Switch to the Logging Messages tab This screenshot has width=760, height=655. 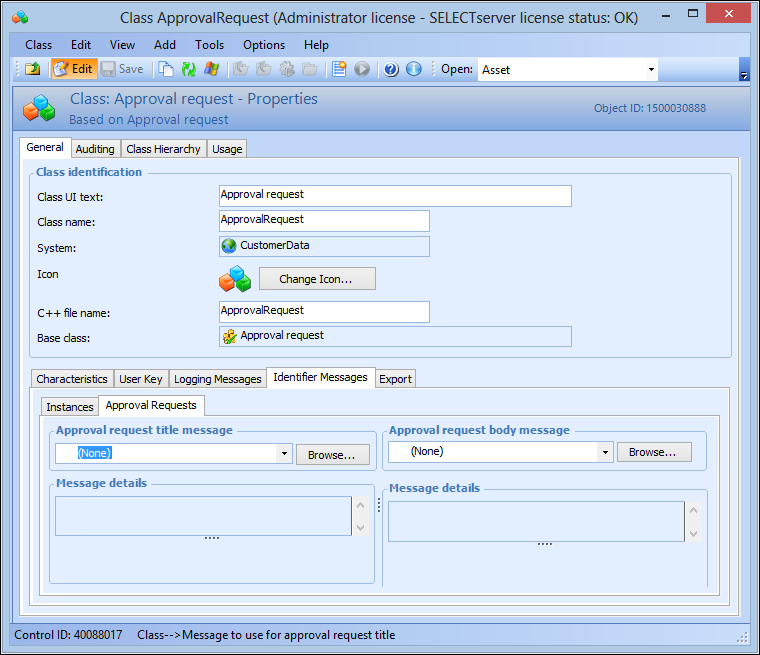pyautogui.click(x=217, y=379)
